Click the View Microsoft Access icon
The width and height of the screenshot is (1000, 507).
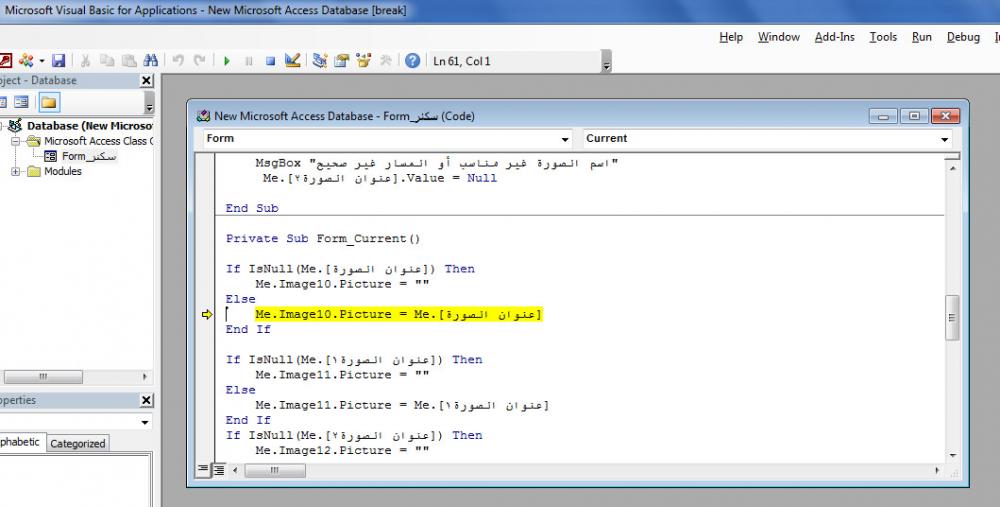click(4, 61)
